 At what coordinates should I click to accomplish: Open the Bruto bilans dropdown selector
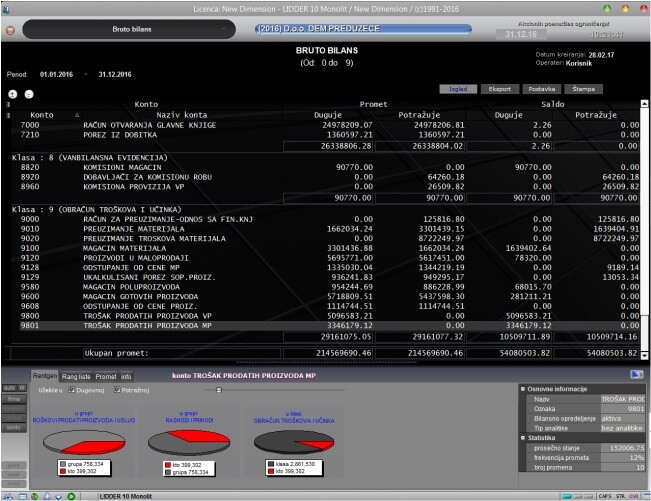point(129,29)
